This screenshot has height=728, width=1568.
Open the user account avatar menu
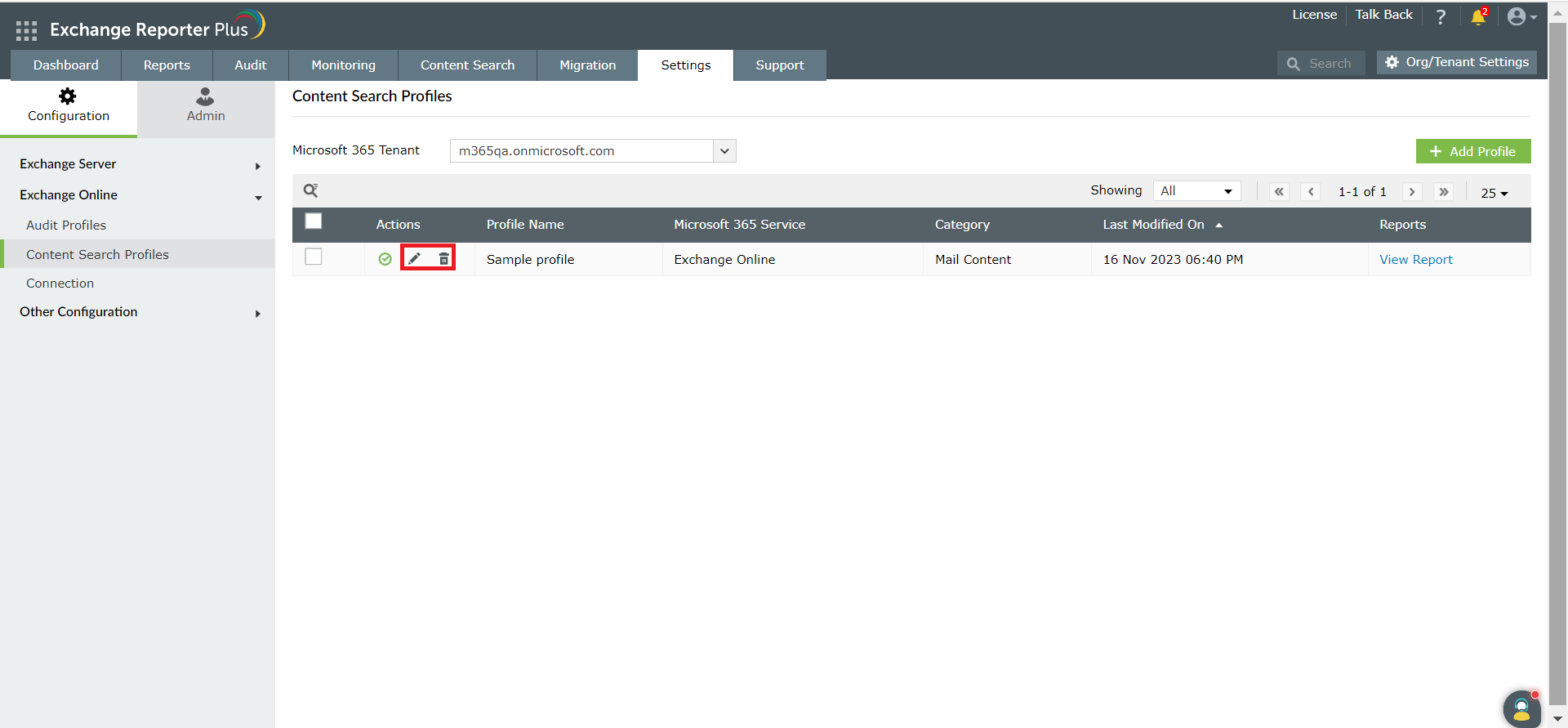tap(1521, 16)
